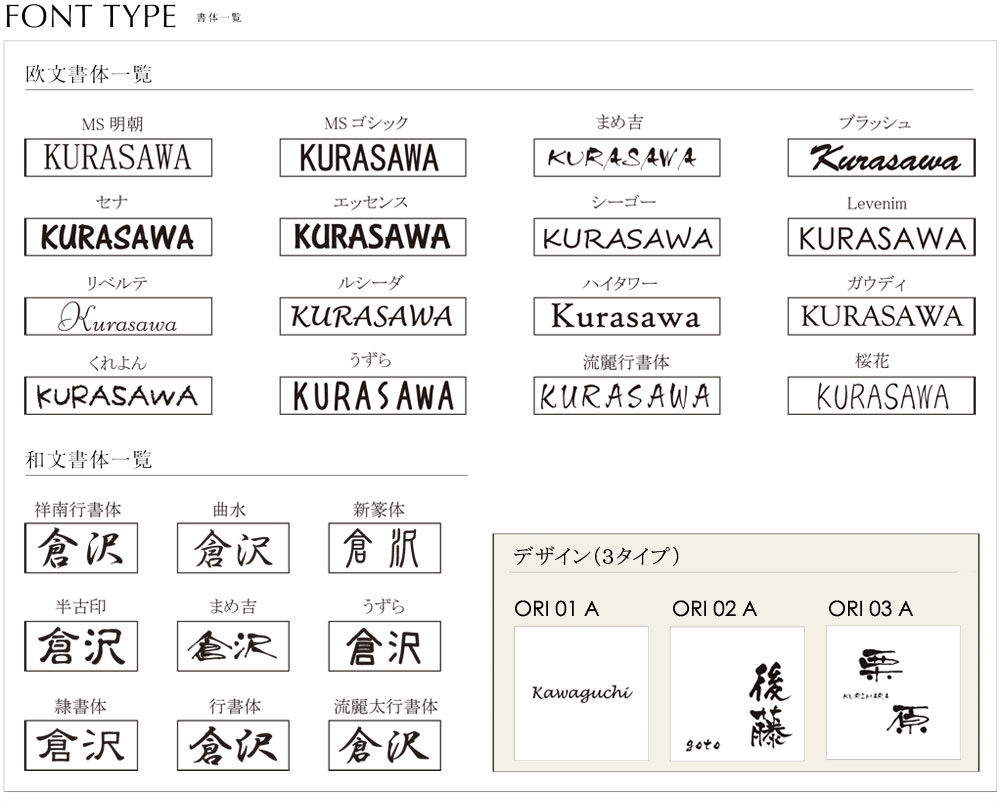Click the 流麗太行書体 font name label
The height and width of the screenshot is (802, 1000).
click(x=386, y=706)
